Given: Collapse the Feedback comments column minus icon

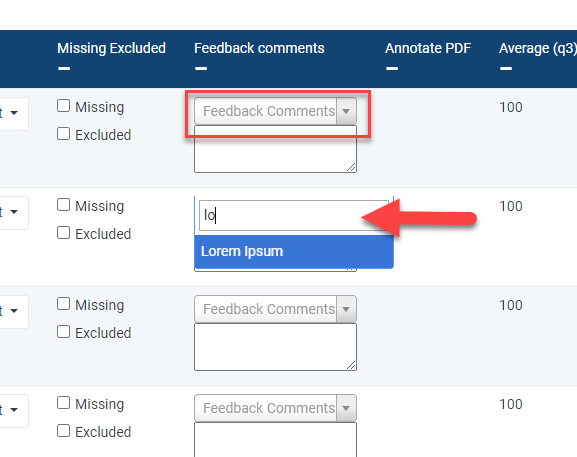Looking at the screenshot, I should (x=201, y=68).
